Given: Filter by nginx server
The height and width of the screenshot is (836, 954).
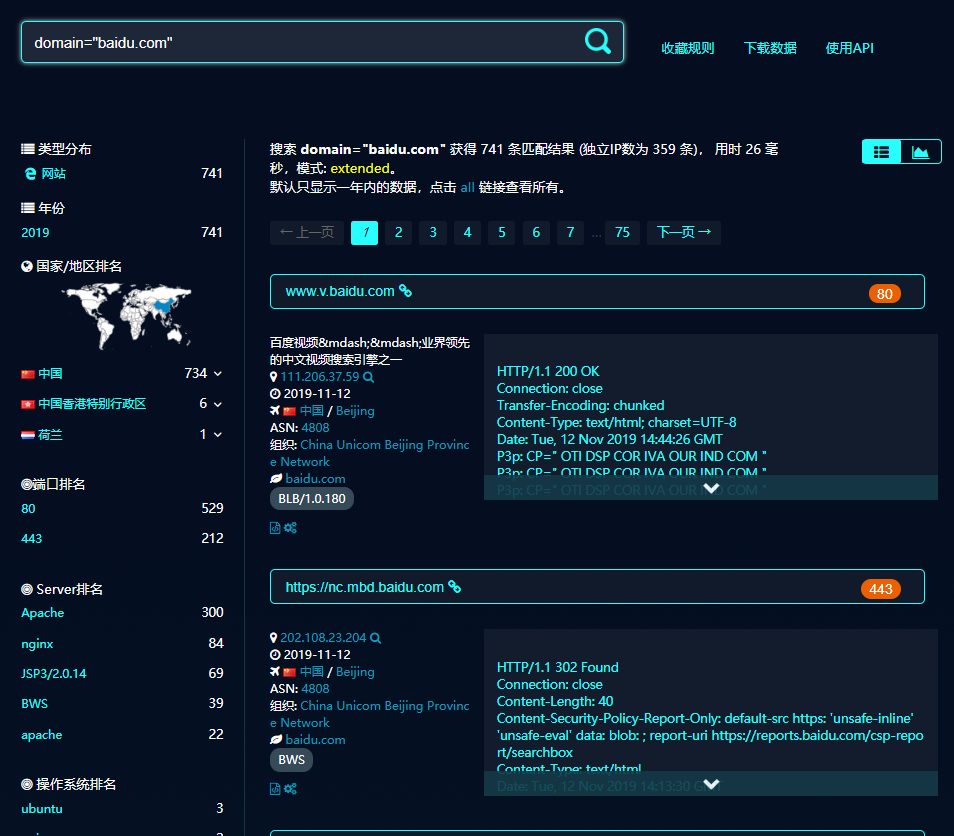Looking at the screenshot, I should click(37, 644).
